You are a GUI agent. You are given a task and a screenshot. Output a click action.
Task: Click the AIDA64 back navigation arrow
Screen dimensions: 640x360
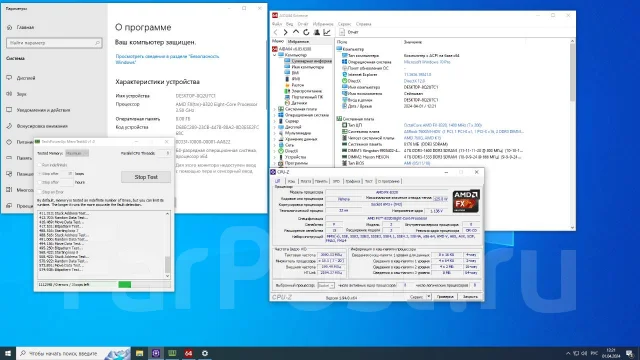tap(276, 32)
